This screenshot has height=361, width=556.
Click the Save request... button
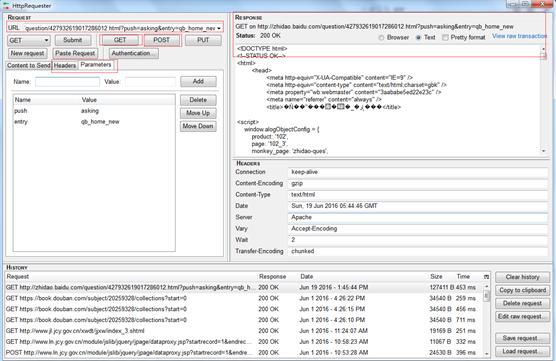coord(523,338)
